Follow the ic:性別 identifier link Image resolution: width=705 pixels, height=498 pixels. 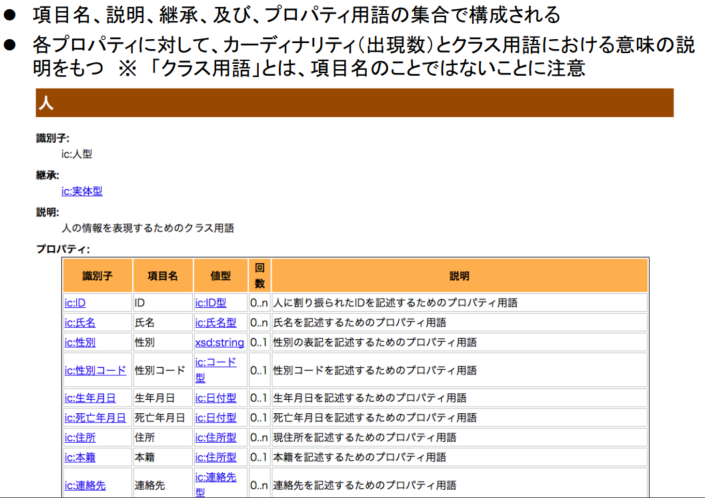[x=80, y=342]
